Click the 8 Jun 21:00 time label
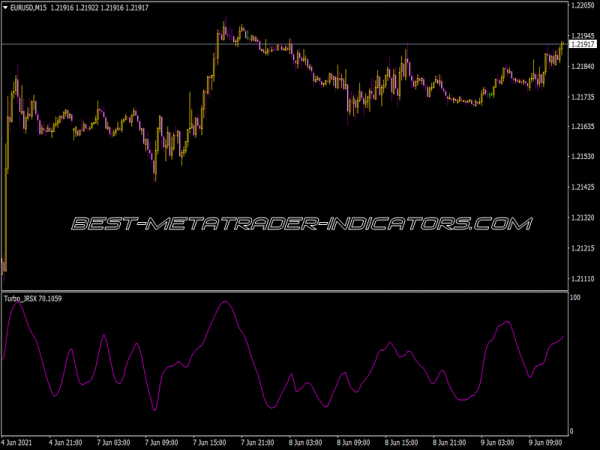 (450, 441)
